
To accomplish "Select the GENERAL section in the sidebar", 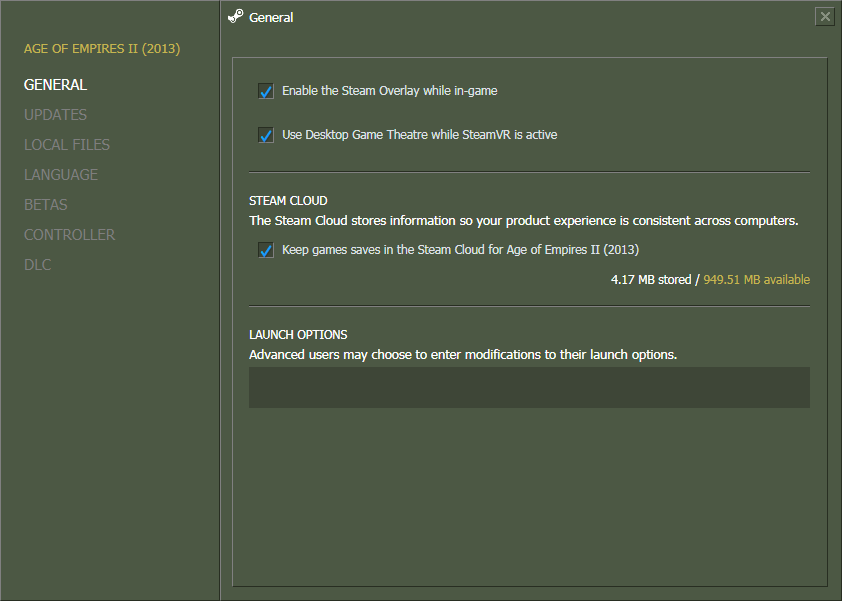I will click(55, 85).
